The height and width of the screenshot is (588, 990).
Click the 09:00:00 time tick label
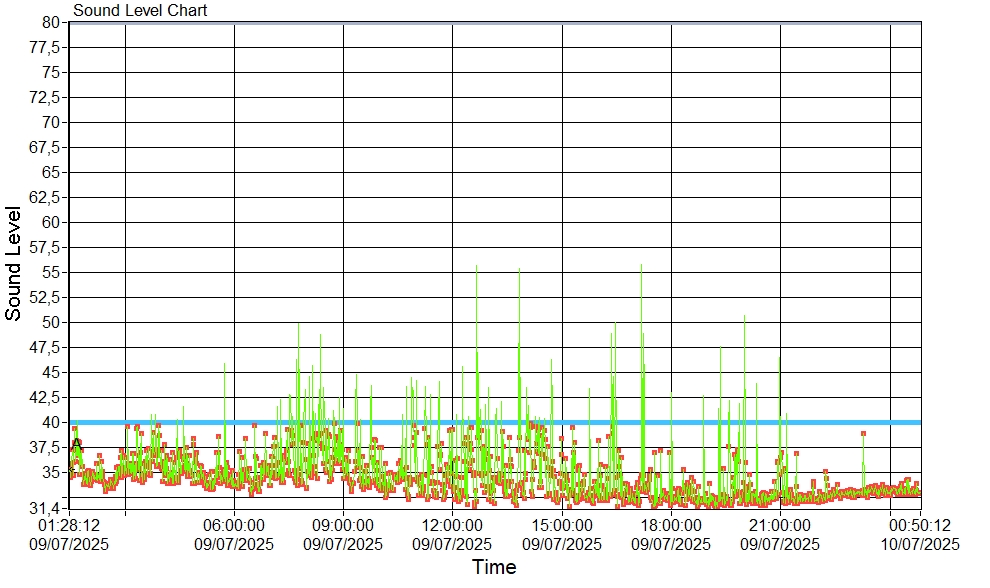343,524
